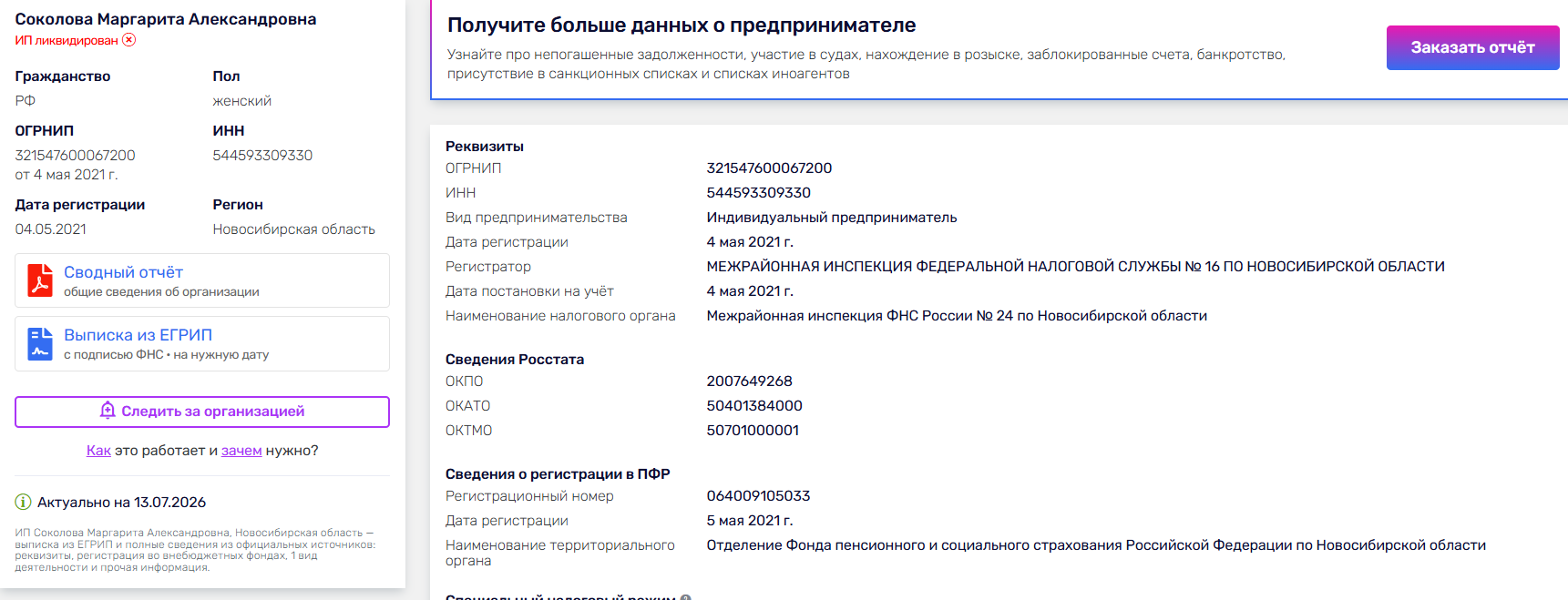Click the Сведения о регистрации в ПФР heading

(x=558, y=474)
